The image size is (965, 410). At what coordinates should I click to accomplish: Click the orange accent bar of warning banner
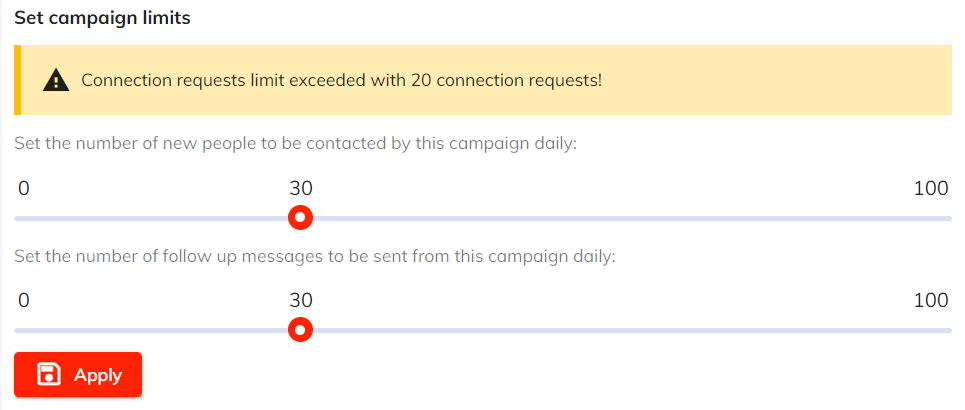[17, 80]
